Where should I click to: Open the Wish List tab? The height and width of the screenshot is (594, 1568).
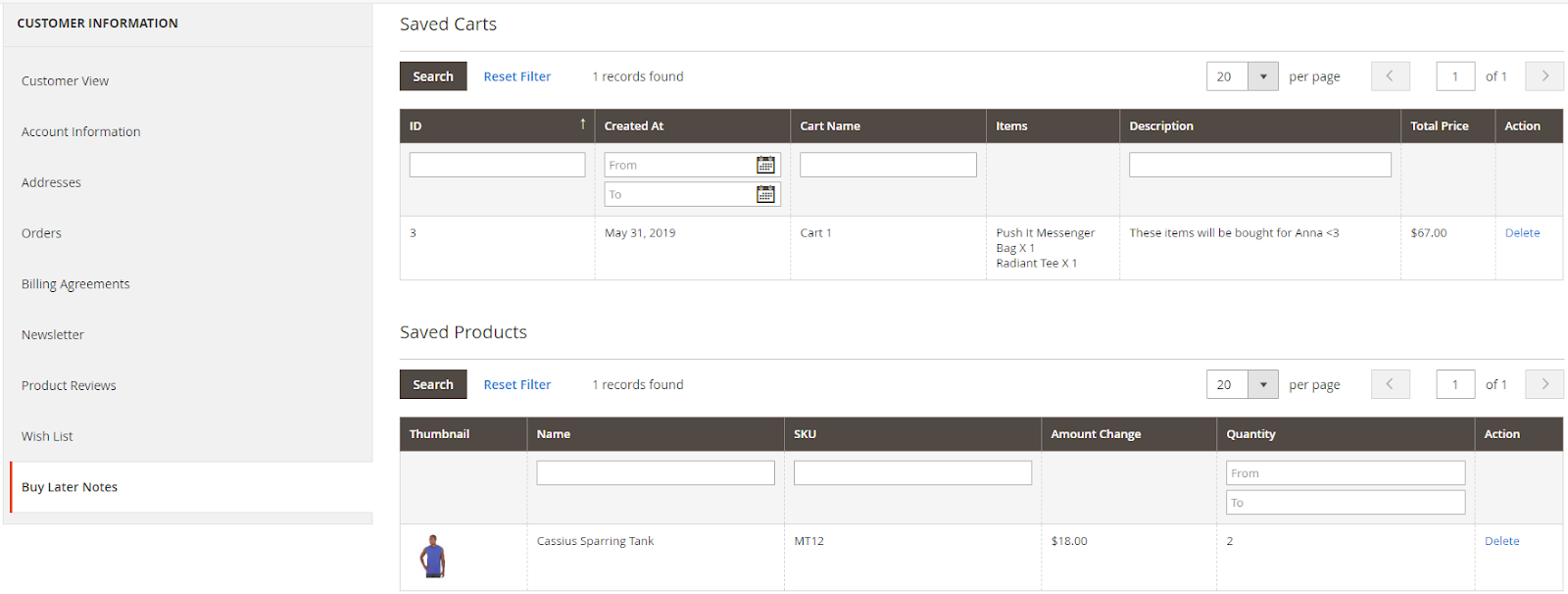click(47, 436)
